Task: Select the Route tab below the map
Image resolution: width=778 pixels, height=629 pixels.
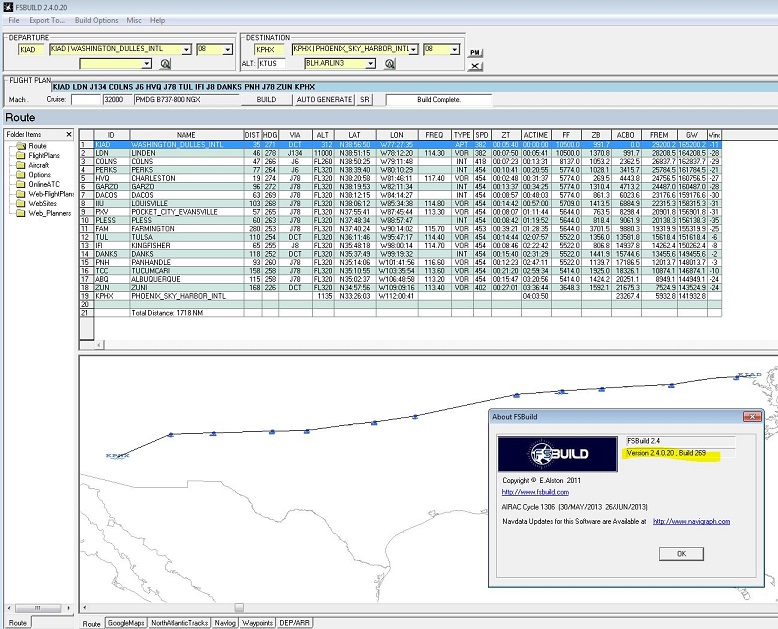Action: [91, 624]
